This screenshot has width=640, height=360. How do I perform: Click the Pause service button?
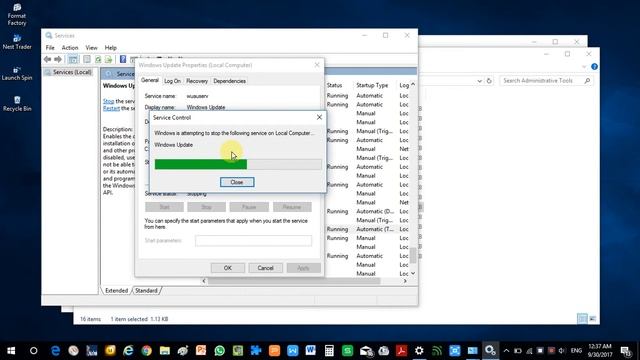click(249, 207)
